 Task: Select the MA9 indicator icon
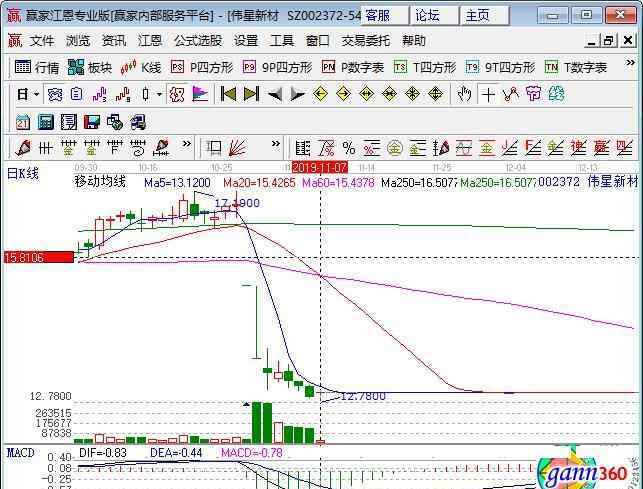(123, 95)
